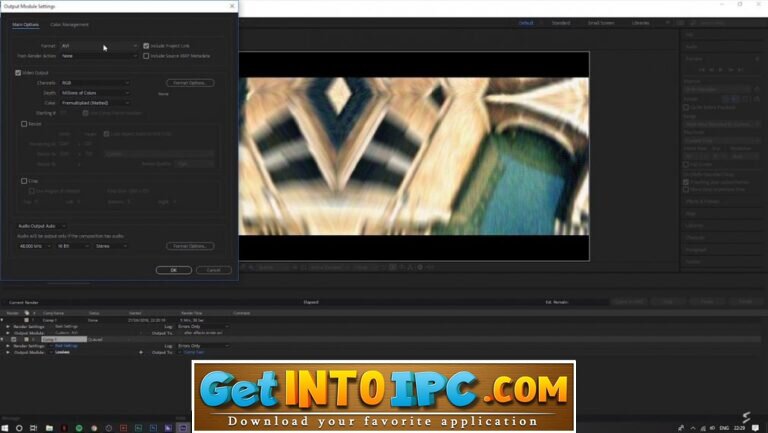768x433 pixels.
Task: Open Task View on the taskbar
Action: (x=33, y=428)
